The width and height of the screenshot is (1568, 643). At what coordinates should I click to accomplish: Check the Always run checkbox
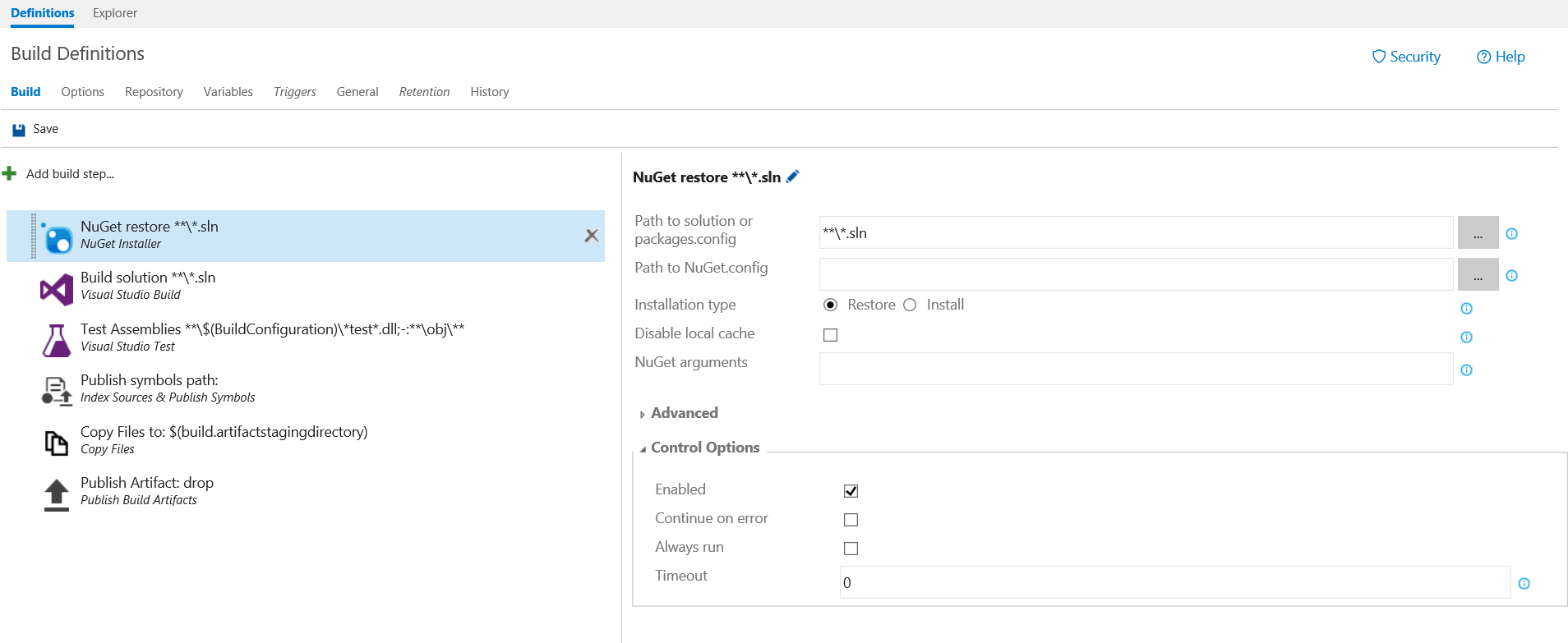[851, 548]
